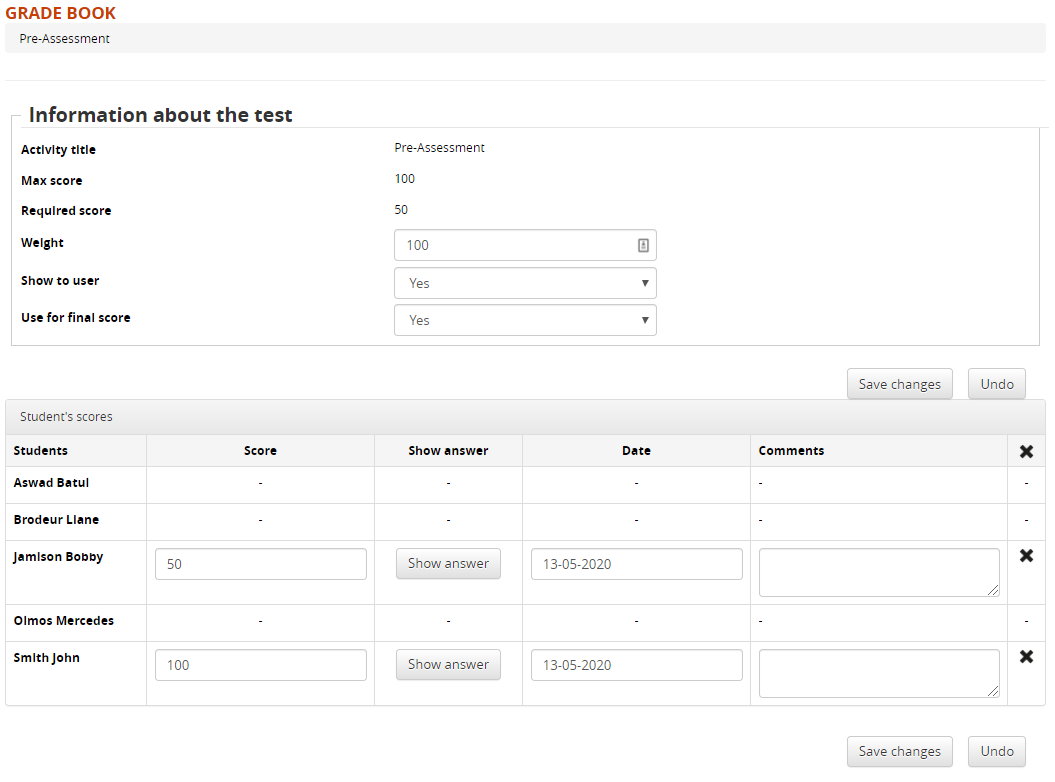Click the number stepper icon in Weight field

(642, 245)
